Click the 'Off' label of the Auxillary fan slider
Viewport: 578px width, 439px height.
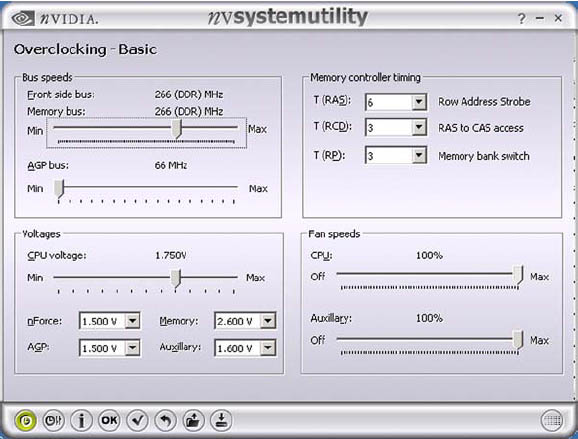(318, 340)
